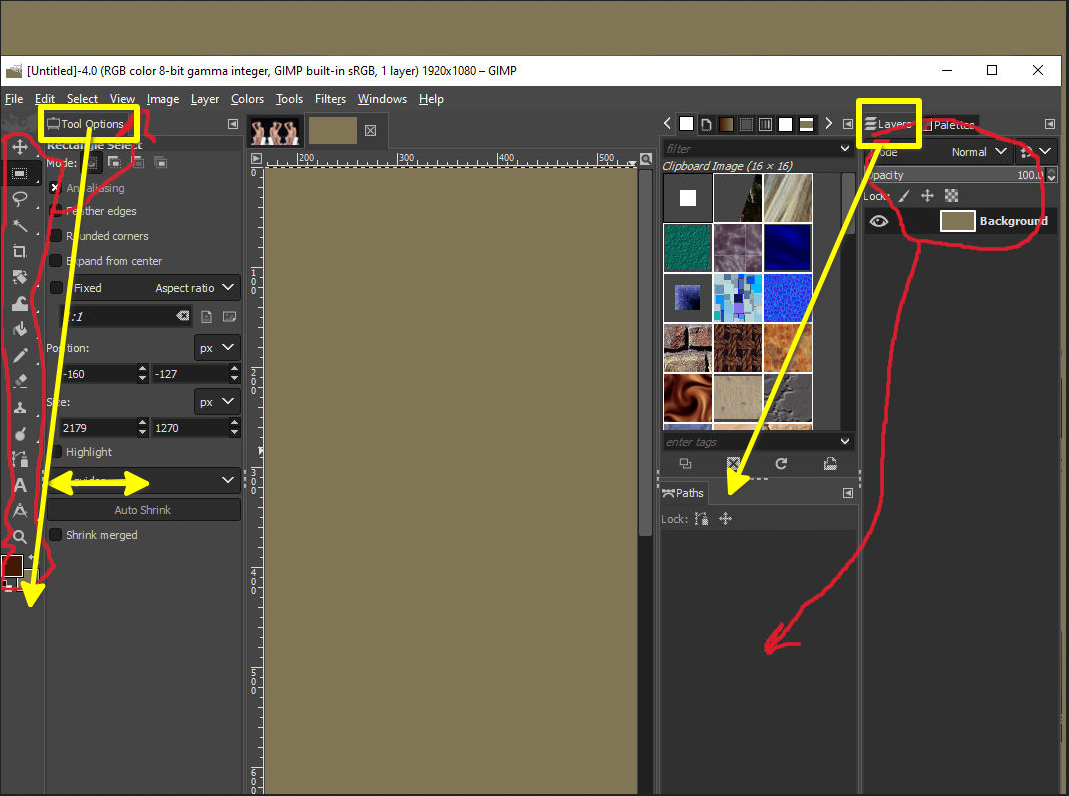Viewport: 1069px width, 796px height.
Task: Select the Bucket Fill tool
Action: [20, 329]
